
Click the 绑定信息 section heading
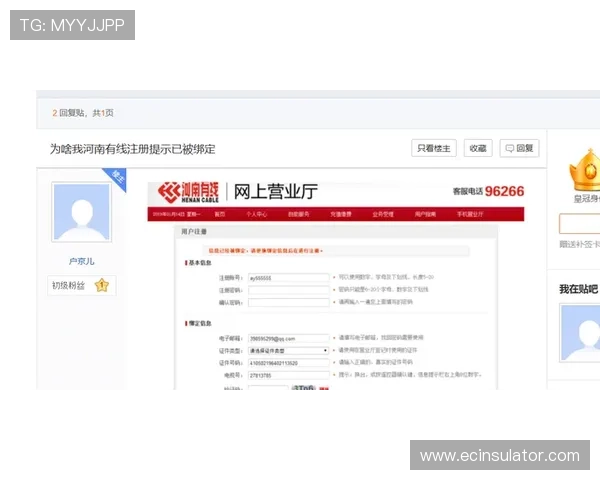coord(198,323)
